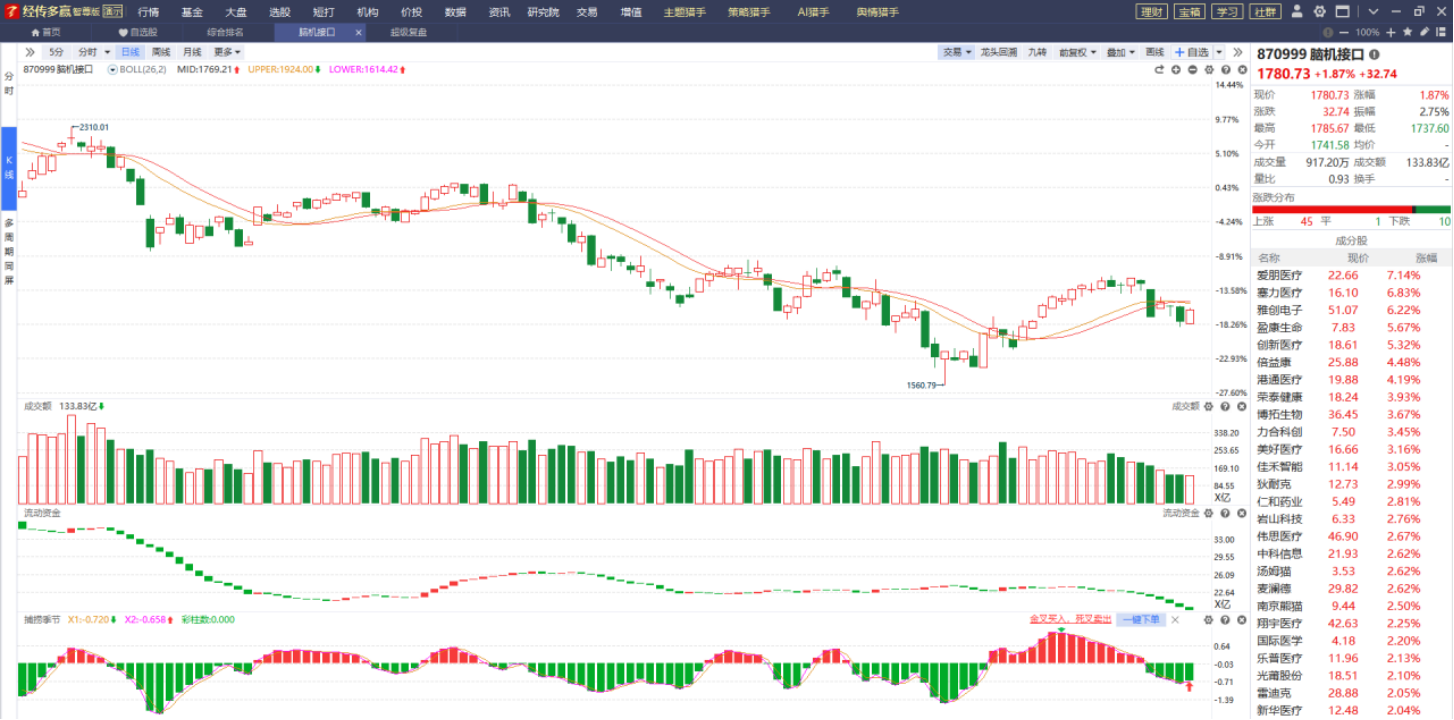Open the settings gear in title bar
Screen dimensions: 1454x720
[x=1321, y=11]
